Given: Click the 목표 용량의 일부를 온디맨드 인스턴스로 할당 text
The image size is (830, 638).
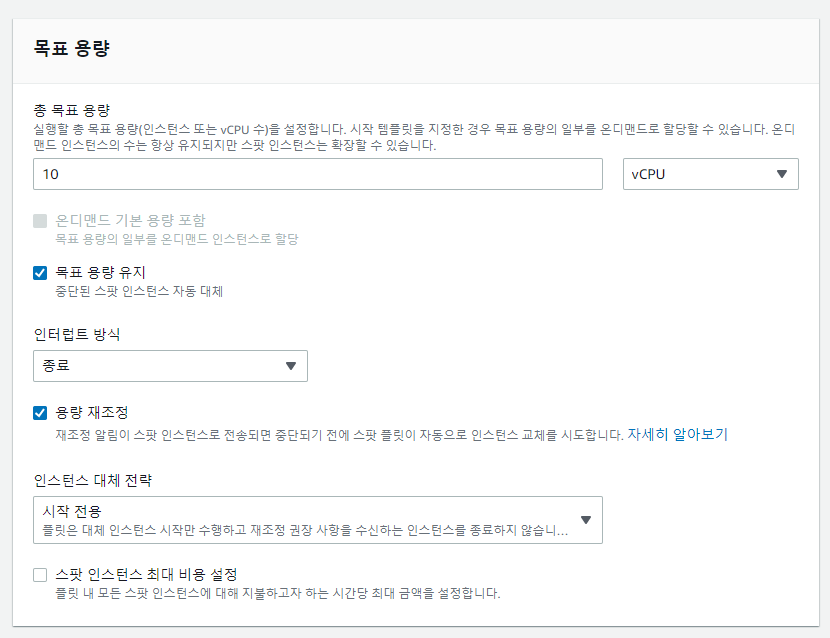Looking at the screenshot, I should [177, 239].
